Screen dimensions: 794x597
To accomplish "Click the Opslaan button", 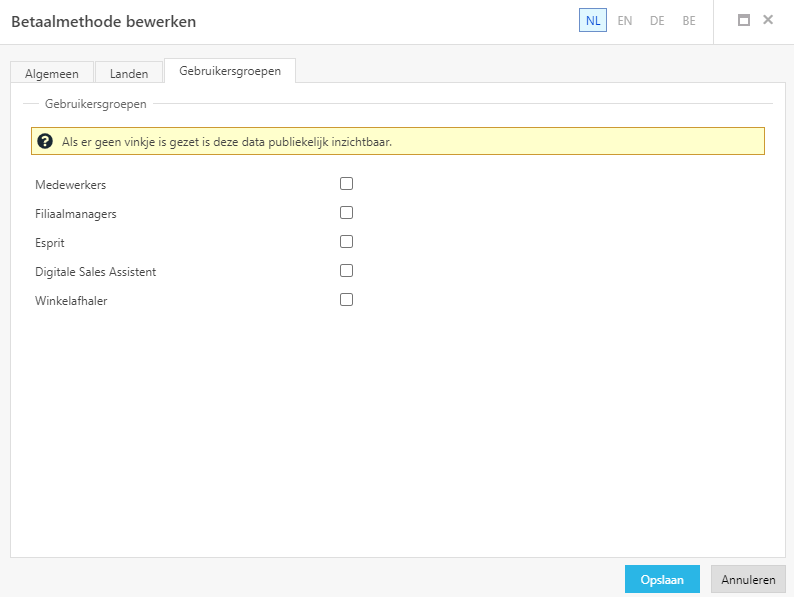I will [x=662, y=579].
